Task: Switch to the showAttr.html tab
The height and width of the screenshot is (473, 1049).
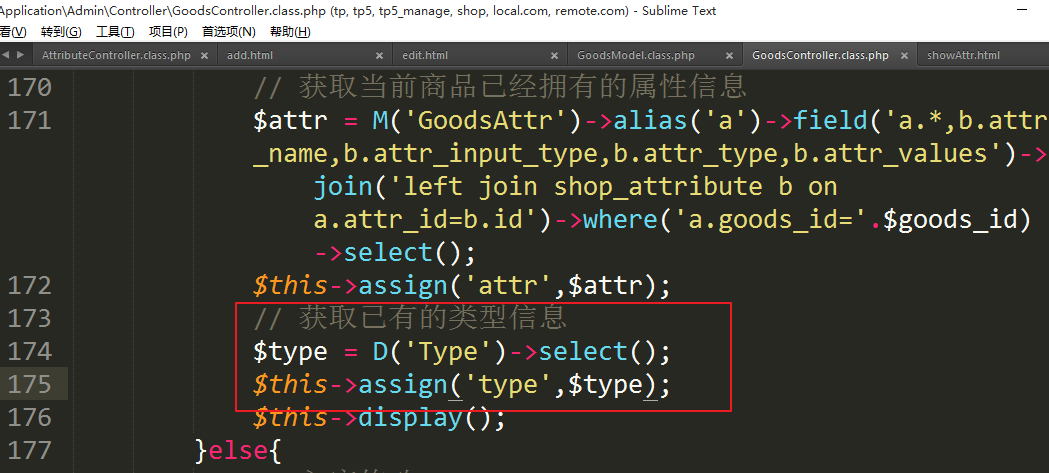Action: tap(963, 56)
